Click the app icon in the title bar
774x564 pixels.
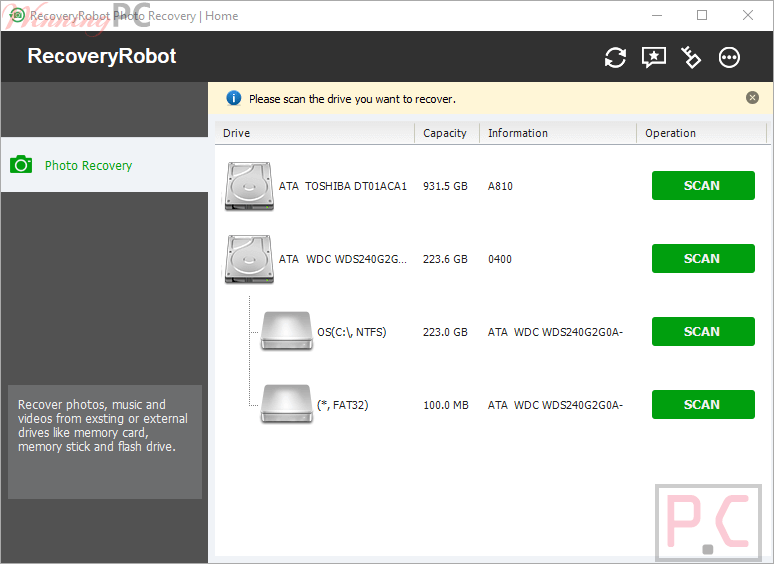17,15
